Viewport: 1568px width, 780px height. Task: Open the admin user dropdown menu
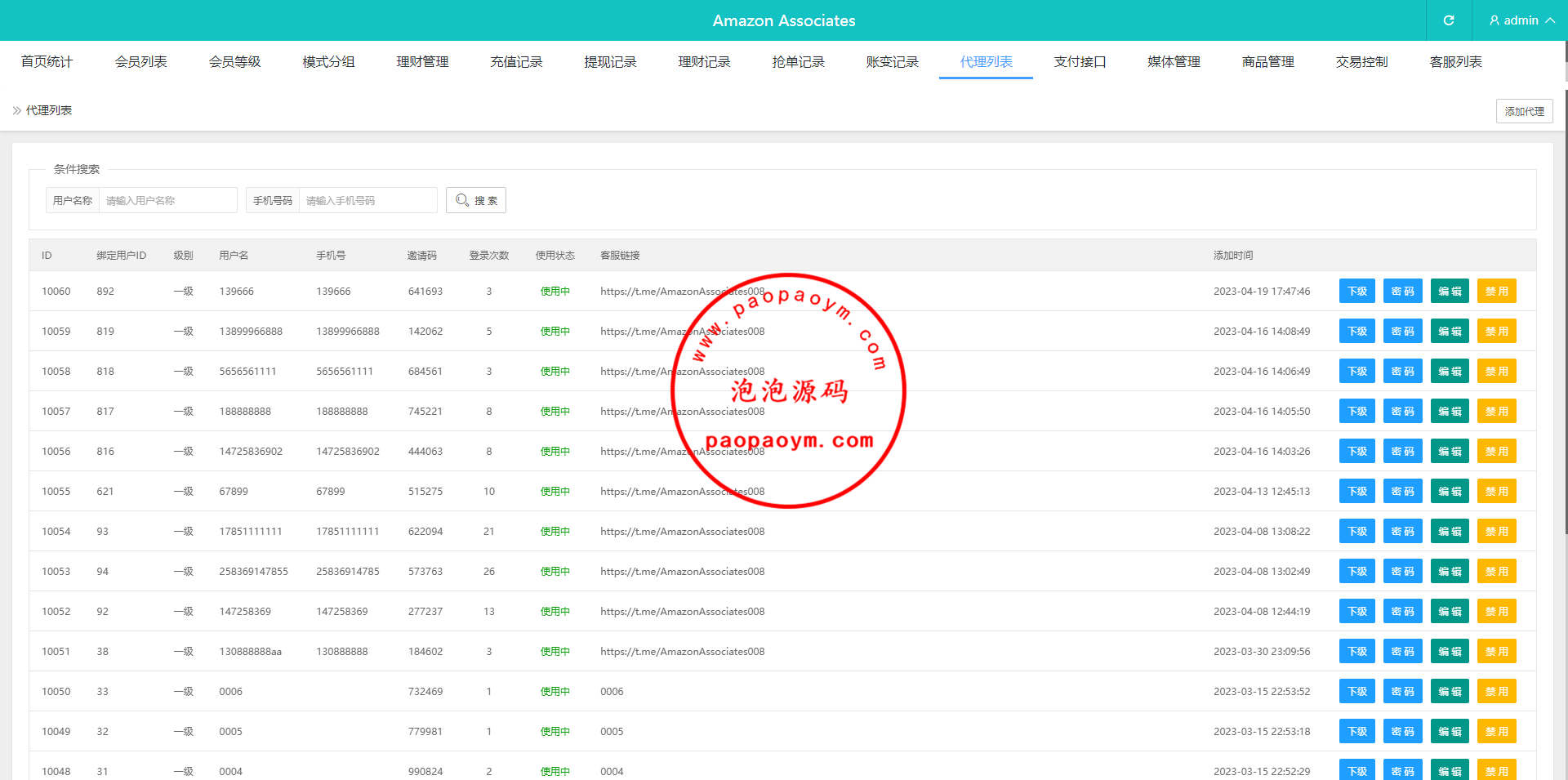tap(1521, 20)
